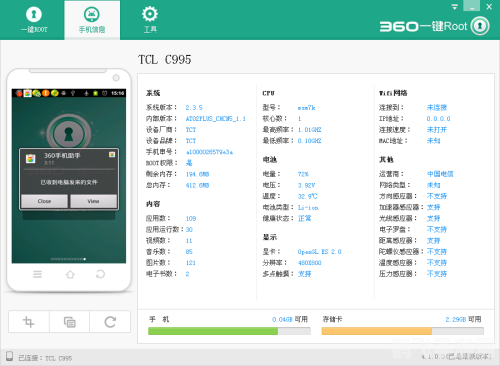This screenshot has width=500, height=366.
Task: Click the lock icon on phone screen
Action: click(69, 134)
